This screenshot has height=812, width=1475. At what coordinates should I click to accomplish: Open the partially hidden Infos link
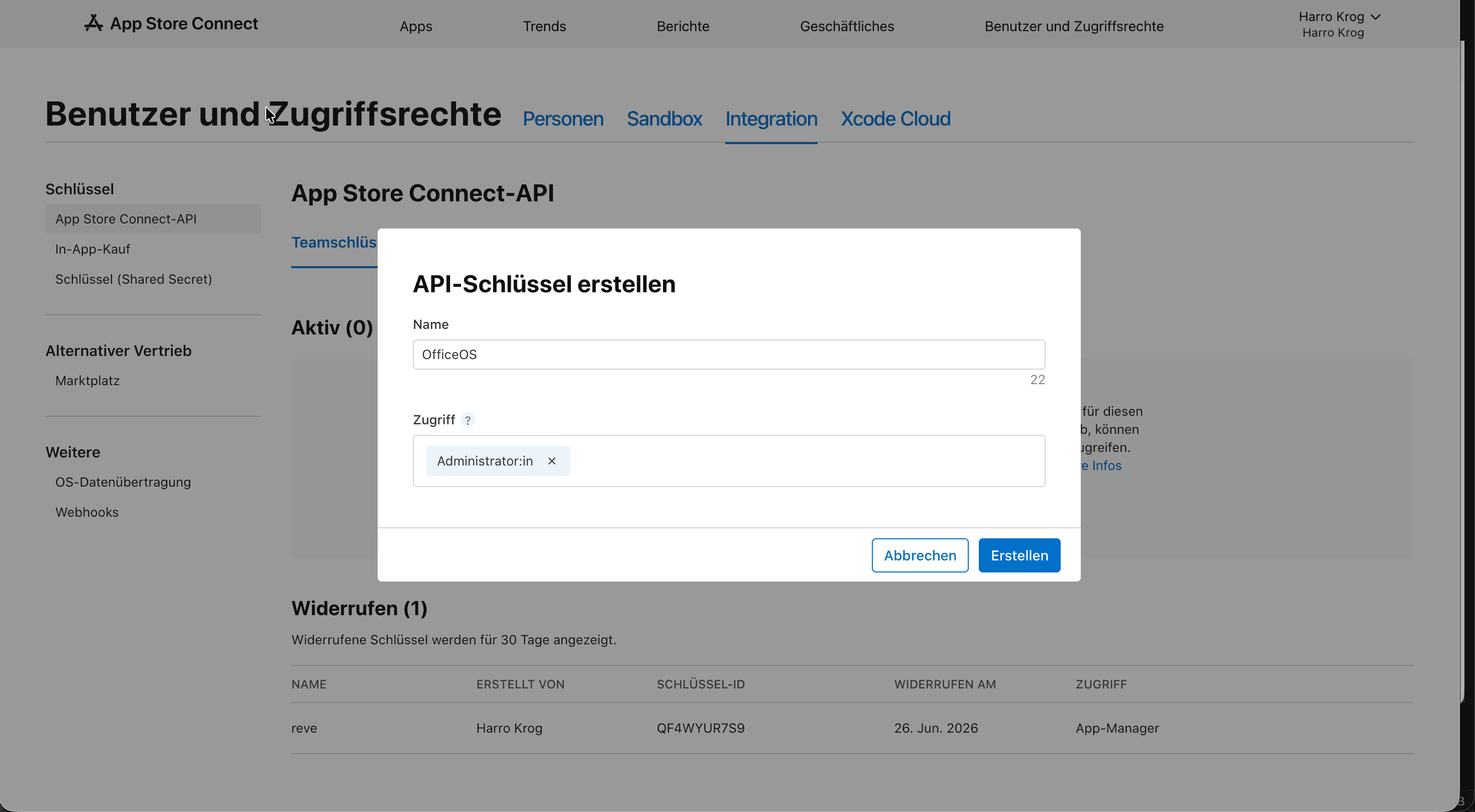click(1101, 466)
